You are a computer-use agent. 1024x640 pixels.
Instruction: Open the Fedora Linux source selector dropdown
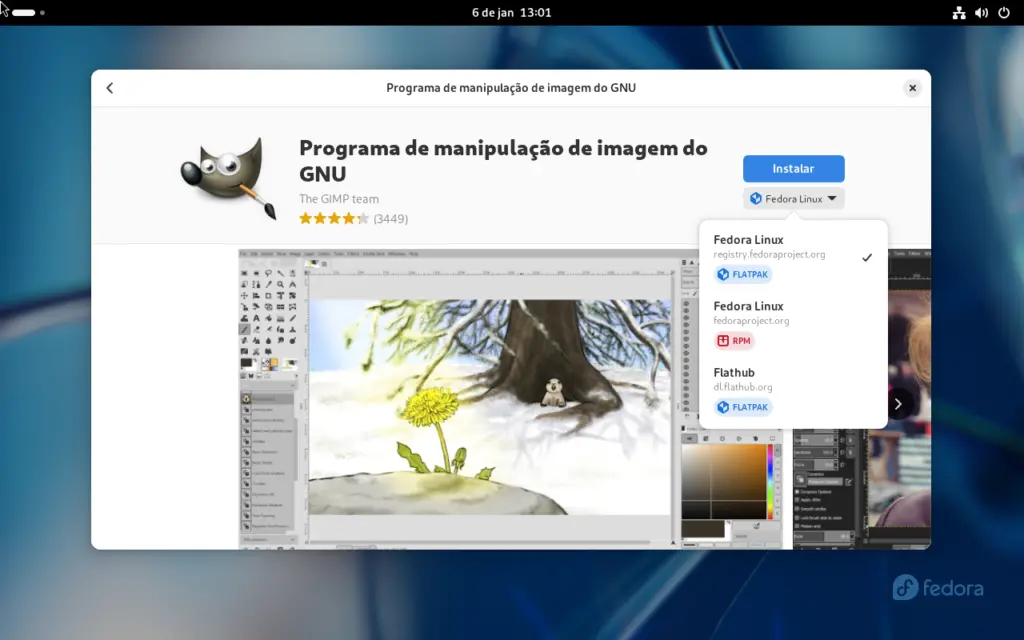793,198
